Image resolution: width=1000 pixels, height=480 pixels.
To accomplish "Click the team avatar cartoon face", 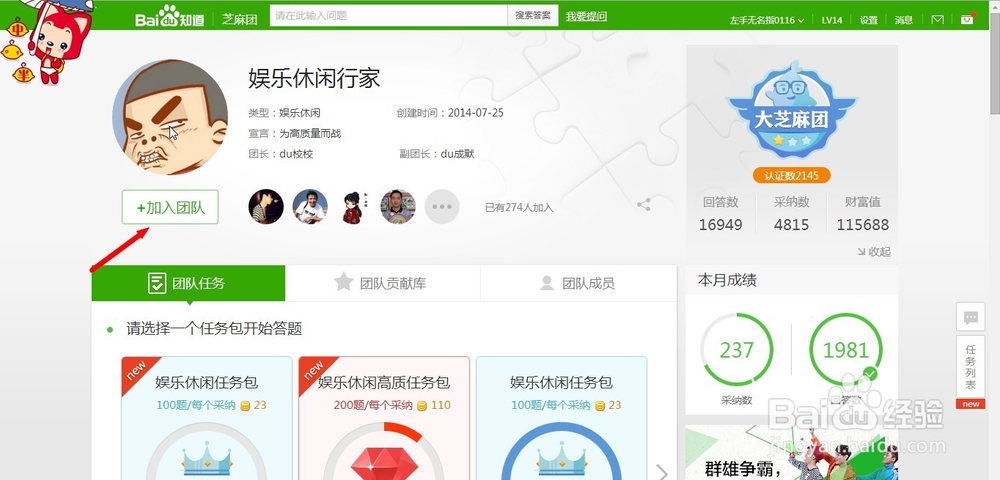I will tap(170, 117).
